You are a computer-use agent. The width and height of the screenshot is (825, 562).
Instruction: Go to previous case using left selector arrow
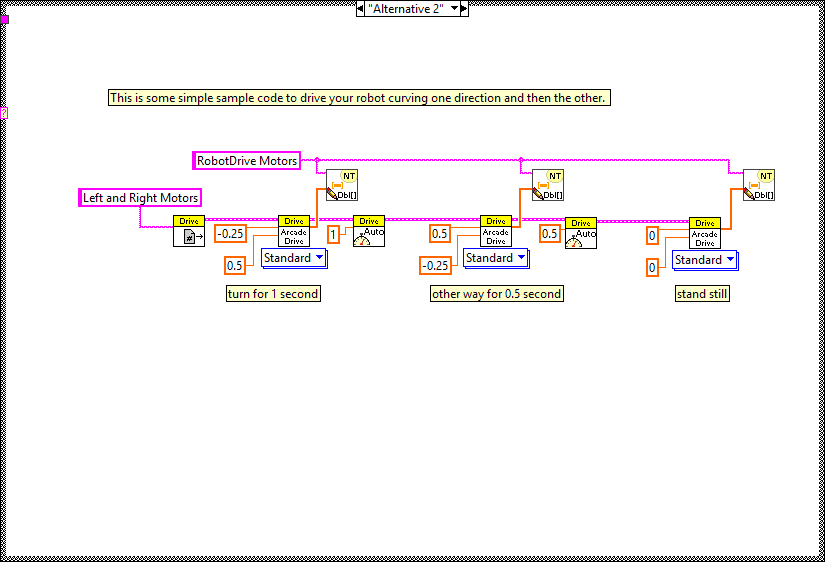point(360,8)
